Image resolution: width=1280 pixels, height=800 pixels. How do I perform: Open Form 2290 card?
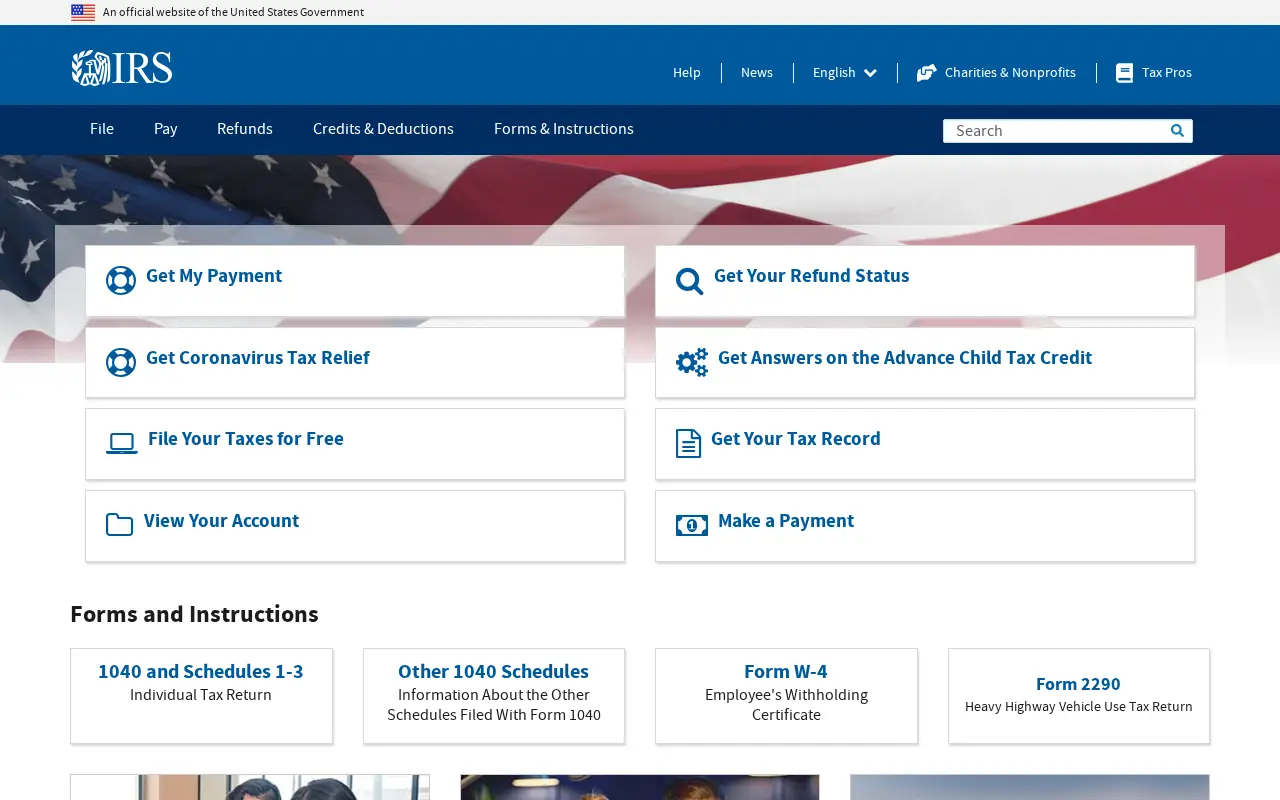click(x=1079, y=696)
